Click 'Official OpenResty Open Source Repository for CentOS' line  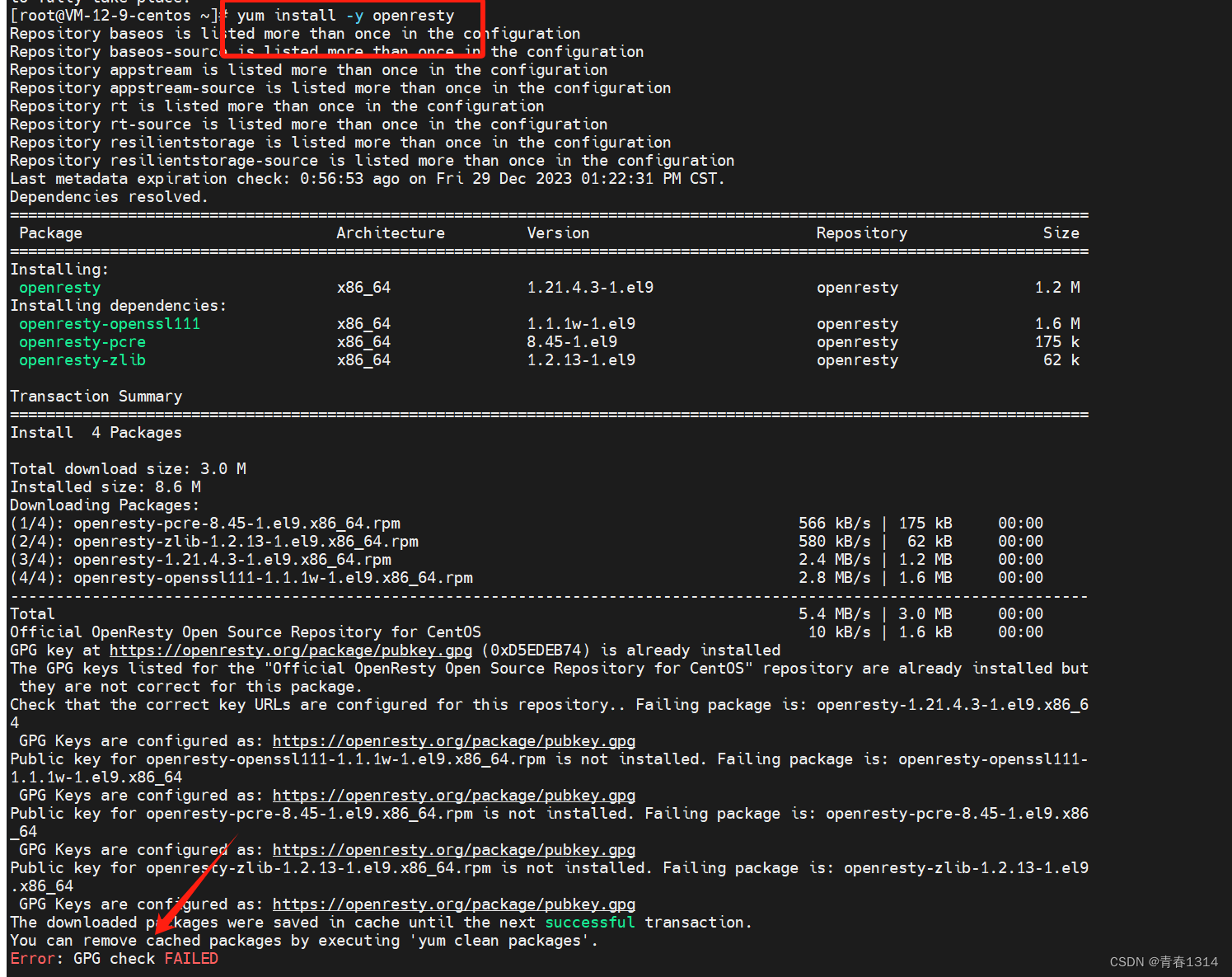click(x=527, y=632)
